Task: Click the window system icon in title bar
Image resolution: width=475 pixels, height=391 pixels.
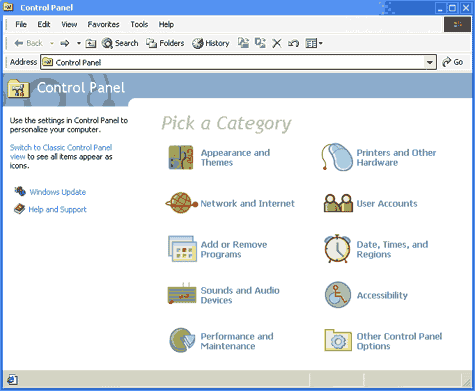Action: click(8, 7)
